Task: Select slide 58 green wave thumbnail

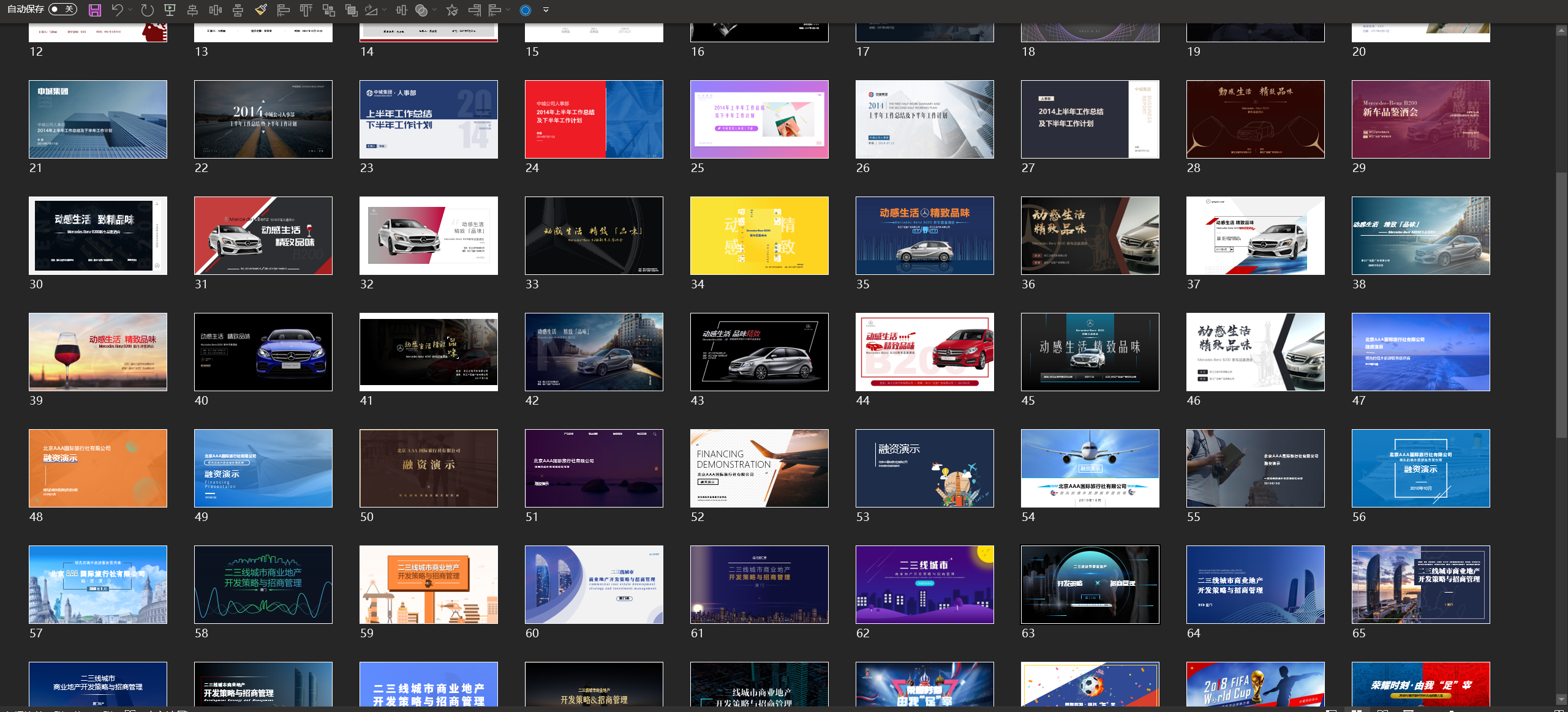Action: coord(263,585)
